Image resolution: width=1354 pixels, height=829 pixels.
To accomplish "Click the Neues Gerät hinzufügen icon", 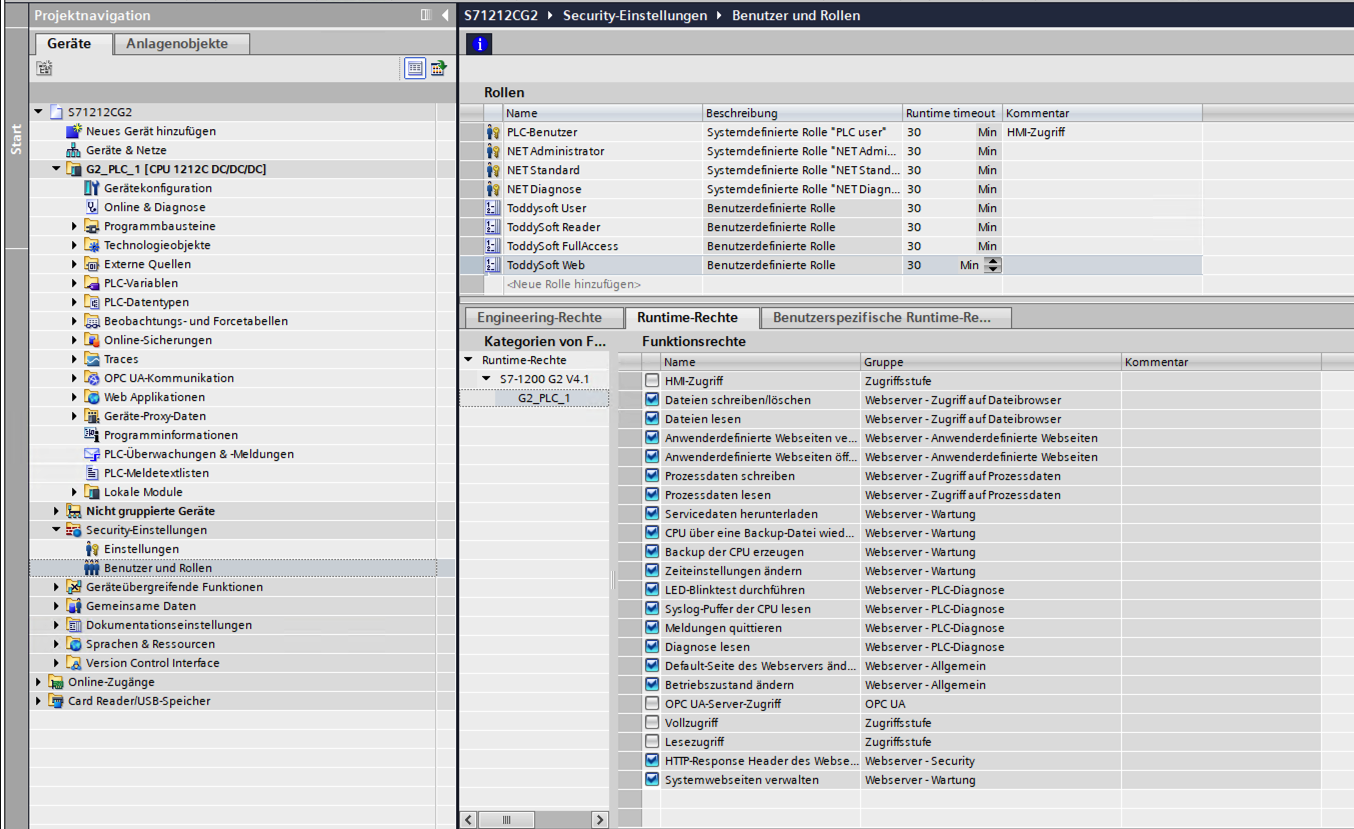I will coord(73,131).
